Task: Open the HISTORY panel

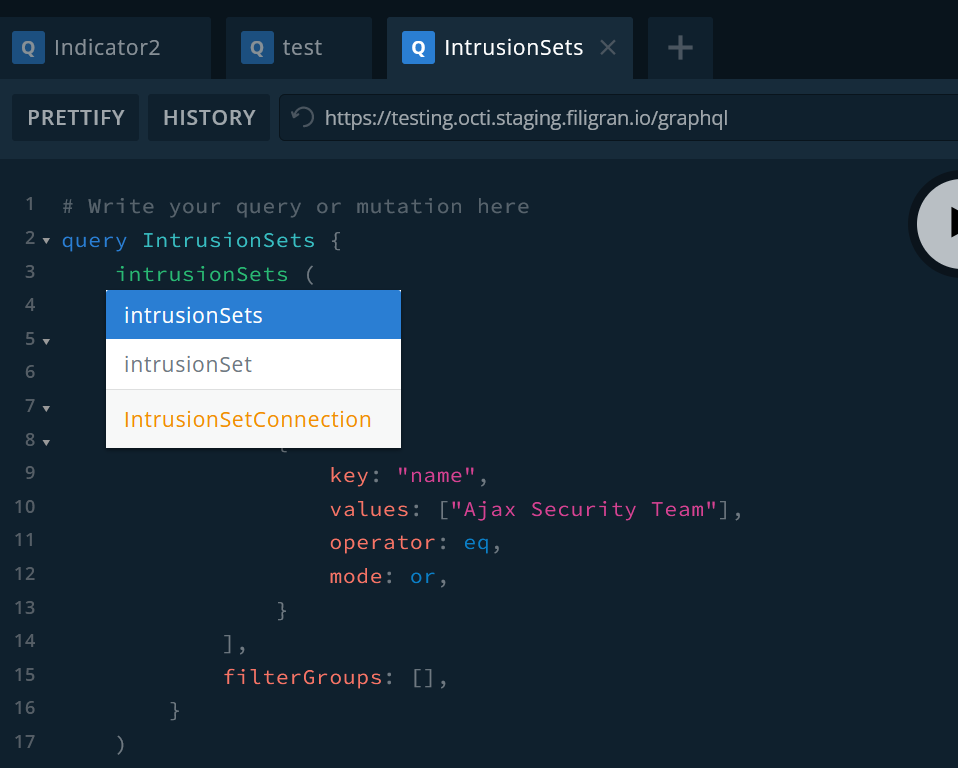Action: [x=209, y=117]
